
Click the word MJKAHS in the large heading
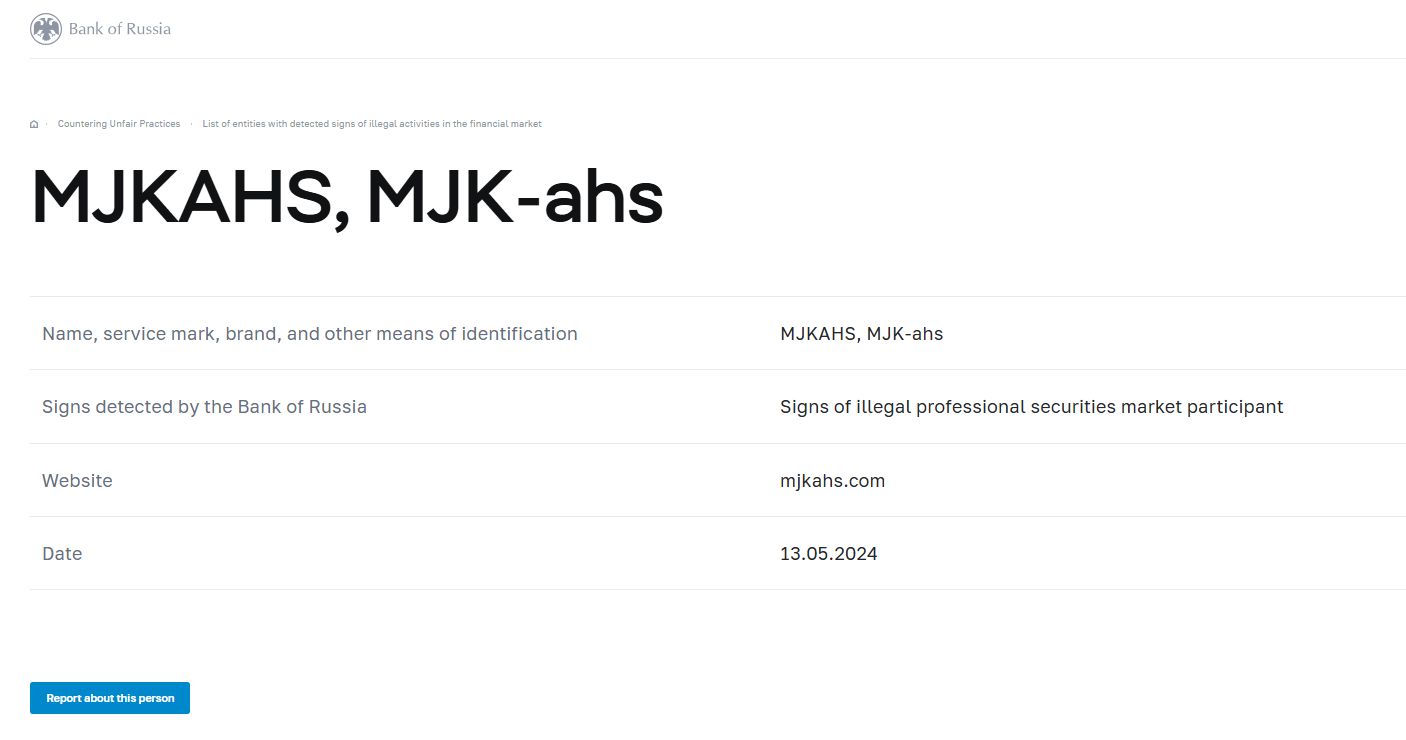tap(181, 197)
